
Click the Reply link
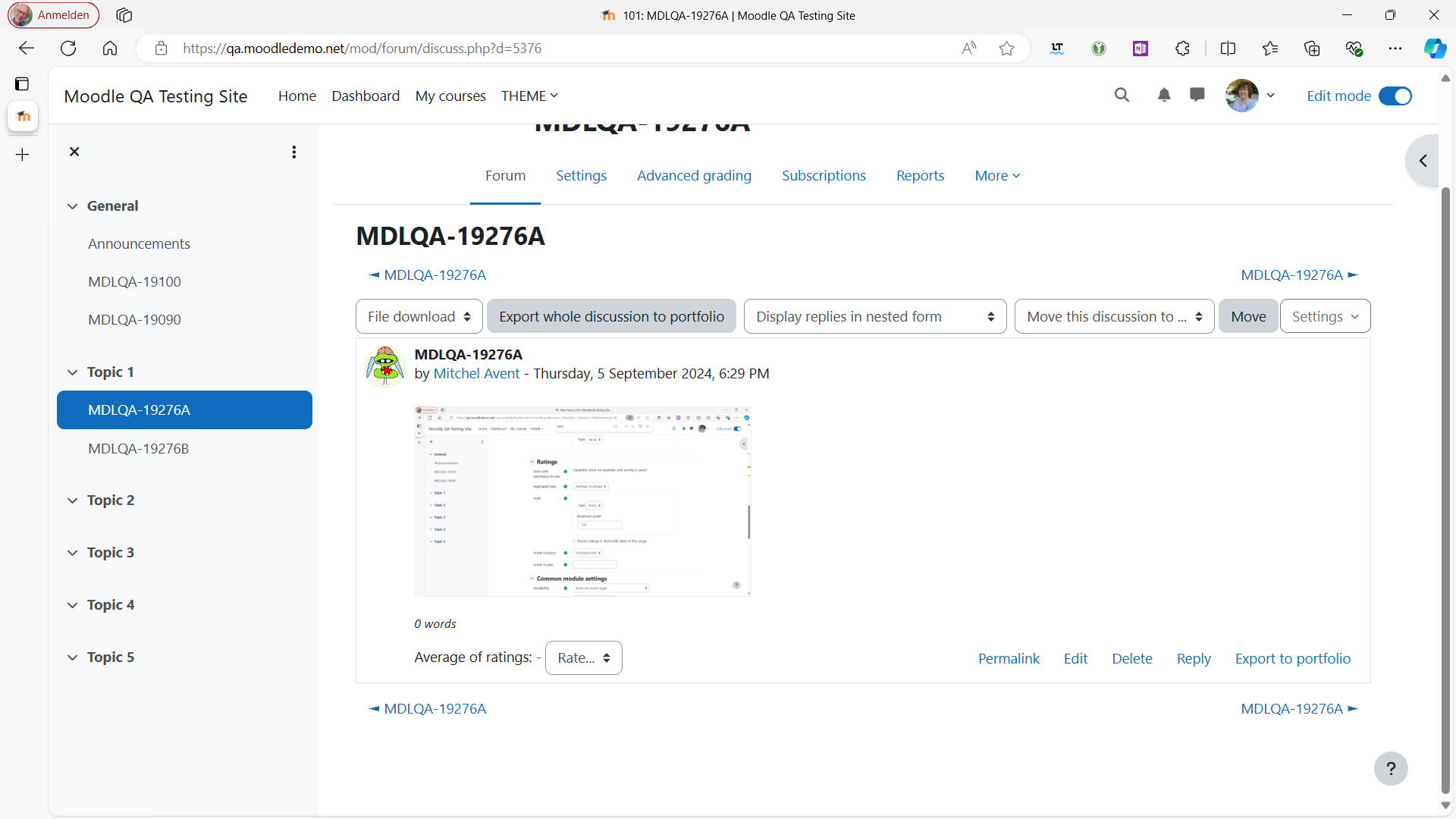(1194, 659)
